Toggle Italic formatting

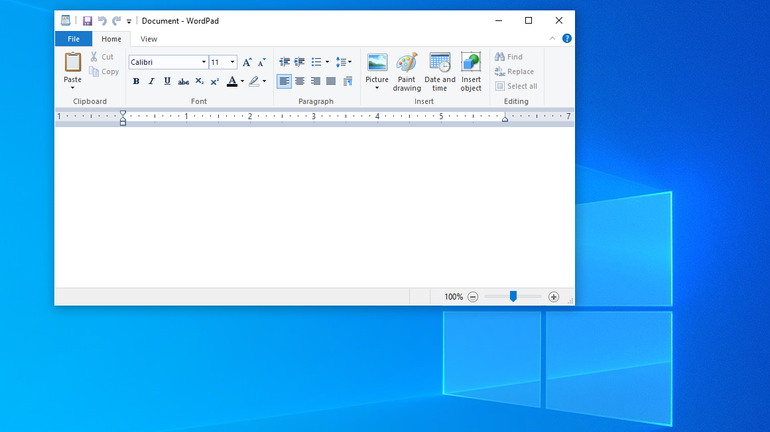[151, 82]
